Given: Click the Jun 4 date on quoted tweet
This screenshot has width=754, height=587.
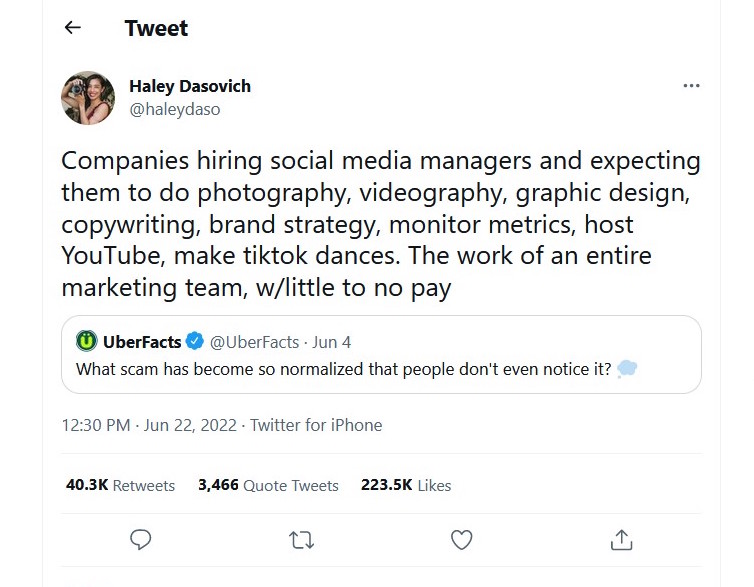Looking at the screenshot, I should 332,342.
